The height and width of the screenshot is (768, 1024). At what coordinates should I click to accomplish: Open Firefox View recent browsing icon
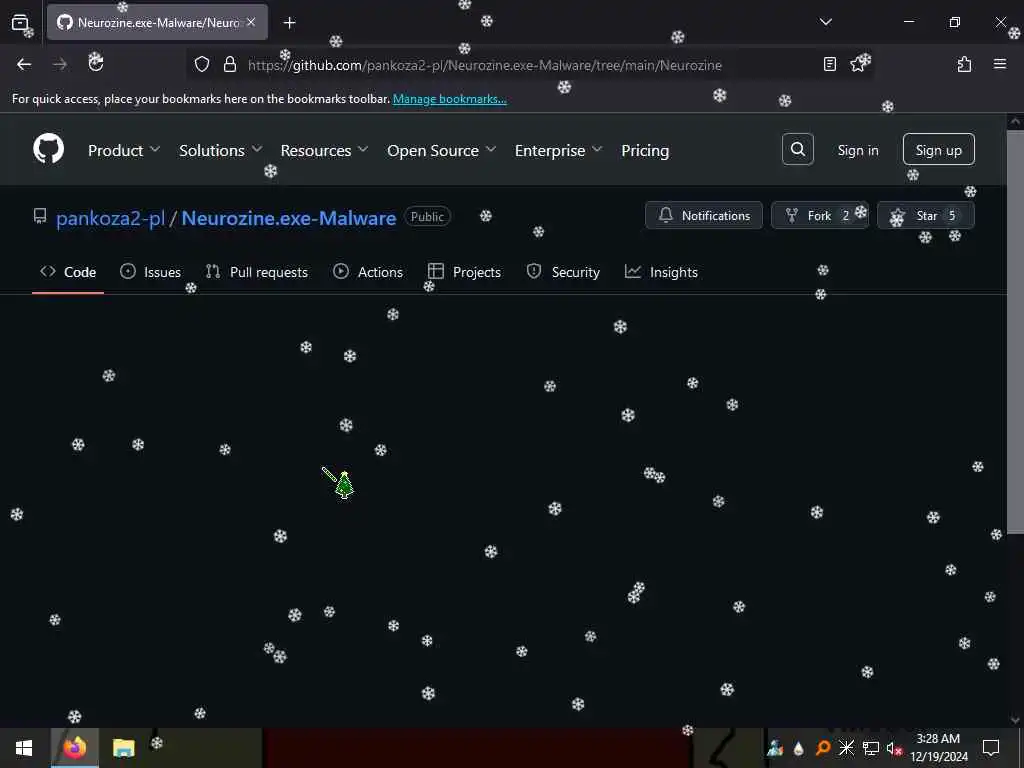[20, 23]
